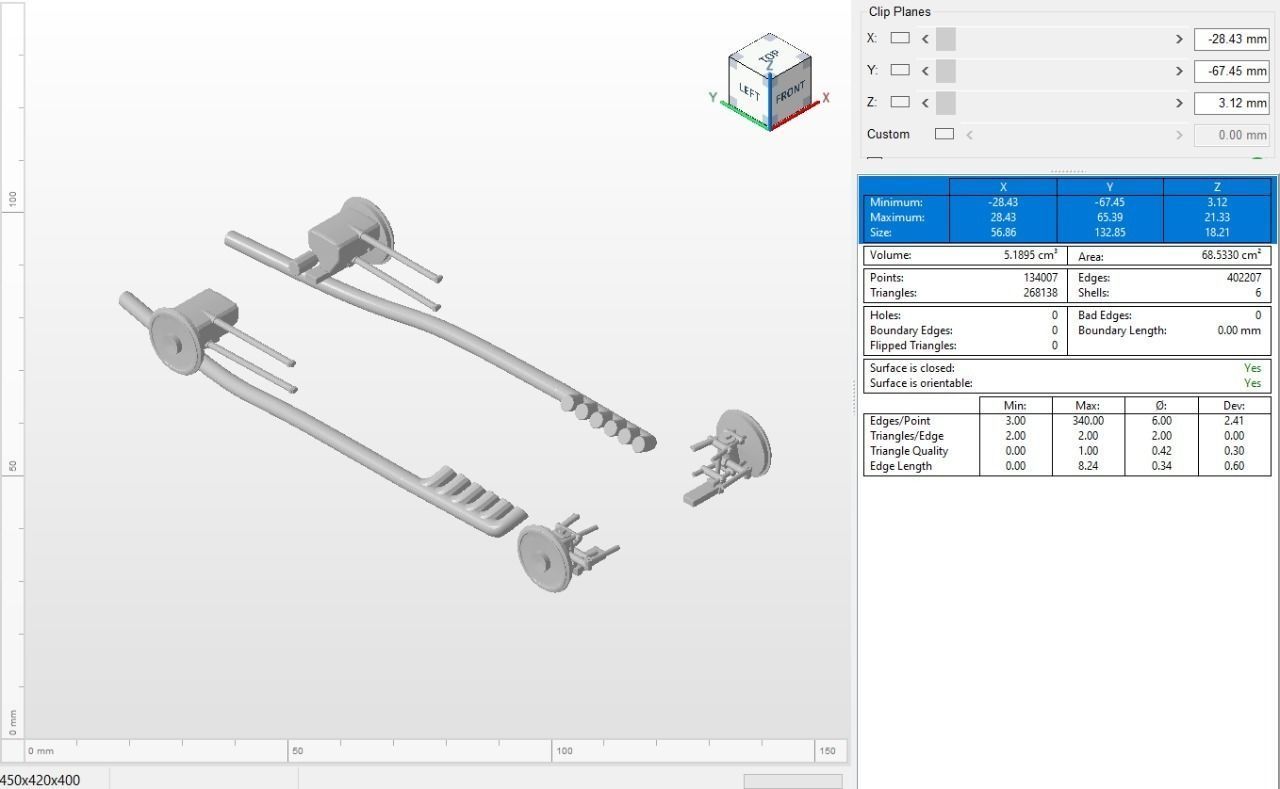Click the Boundary Length value 0.00 mm
The height and width of the screenshot is (789, 1280).
1239,330
